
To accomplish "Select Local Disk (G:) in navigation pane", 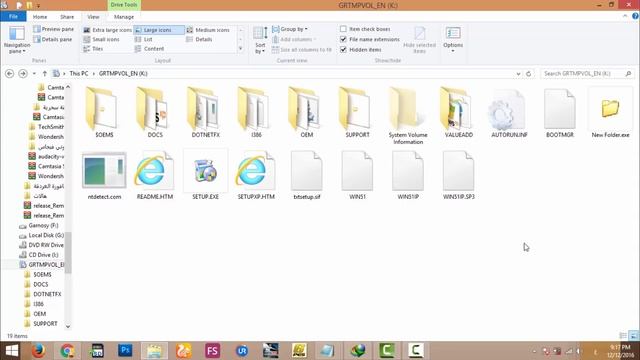I will point(41,235).
